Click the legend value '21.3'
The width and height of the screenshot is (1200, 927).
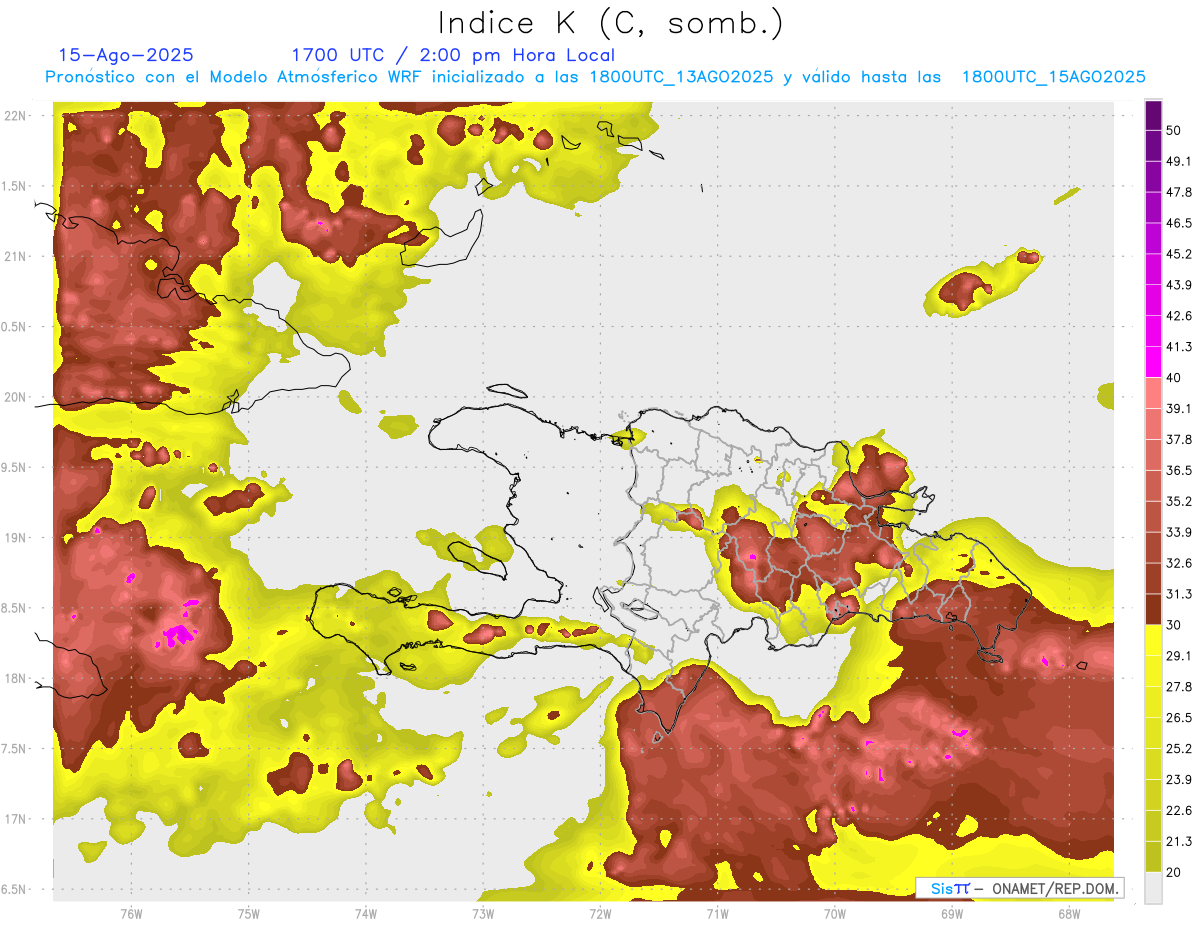[x=1179, y=842]
